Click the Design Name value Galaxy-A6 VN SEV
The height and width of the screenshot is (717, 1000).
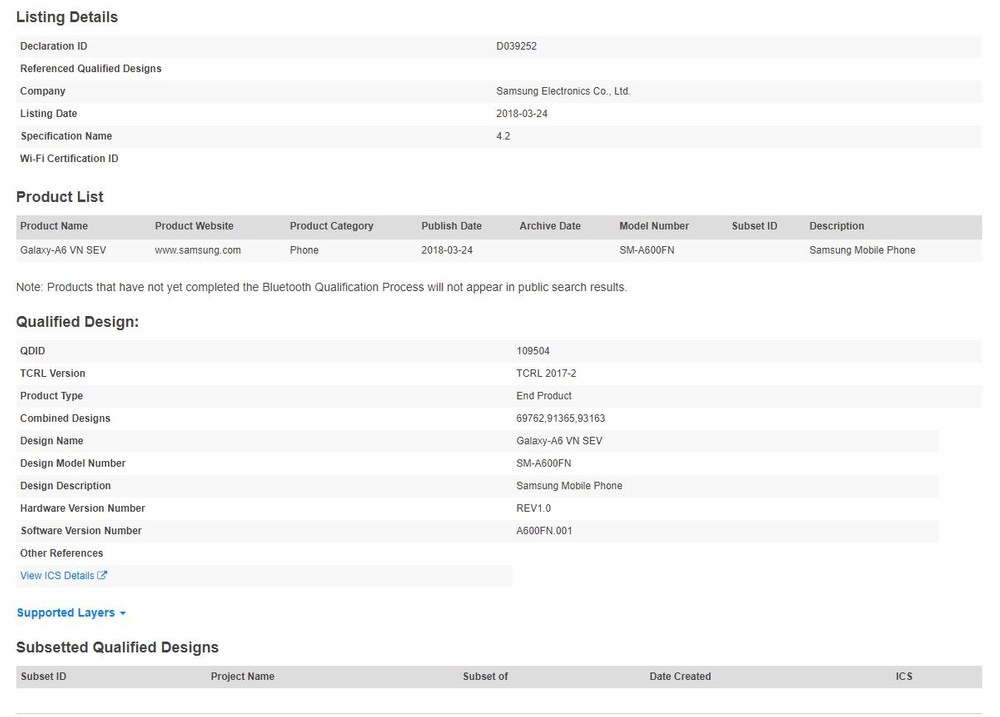click(559, 441)
